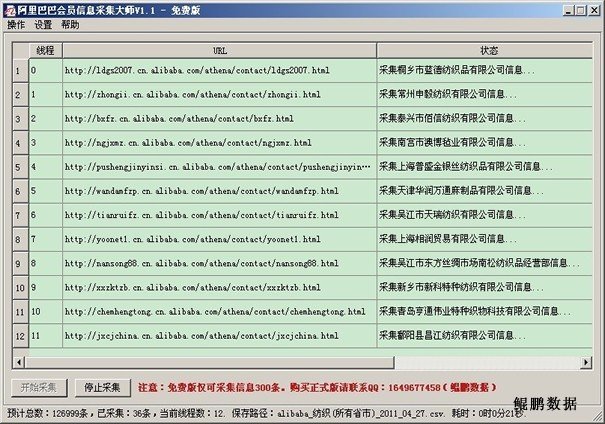Click status 采集吴江市天瑞纺织有限公司信息
The width and height of the screenshot is (605, 424).
coord(485,215)
